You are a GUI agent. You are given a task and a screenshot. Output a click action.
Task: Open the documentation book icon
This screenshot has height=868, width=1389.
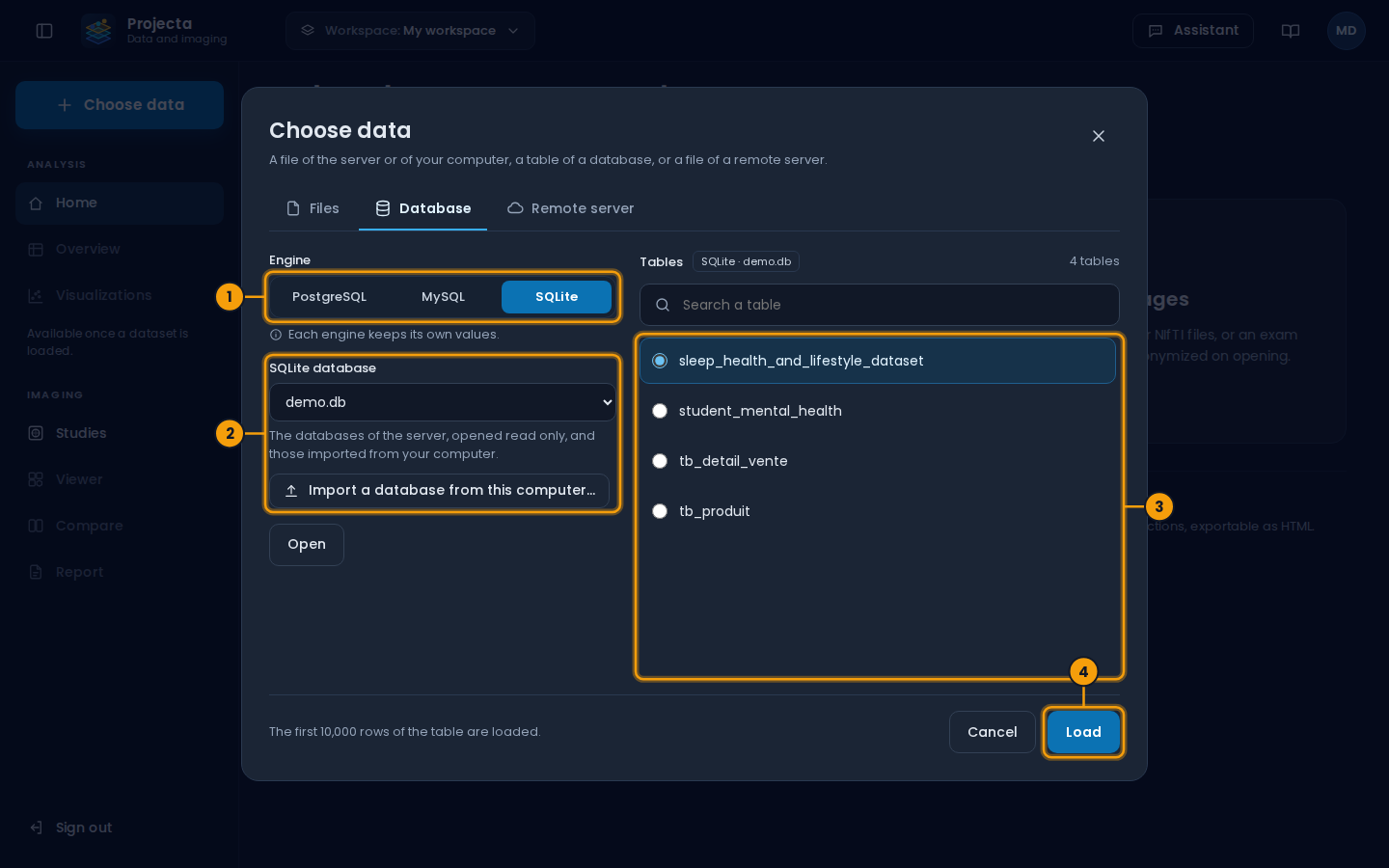(1291, 31)
